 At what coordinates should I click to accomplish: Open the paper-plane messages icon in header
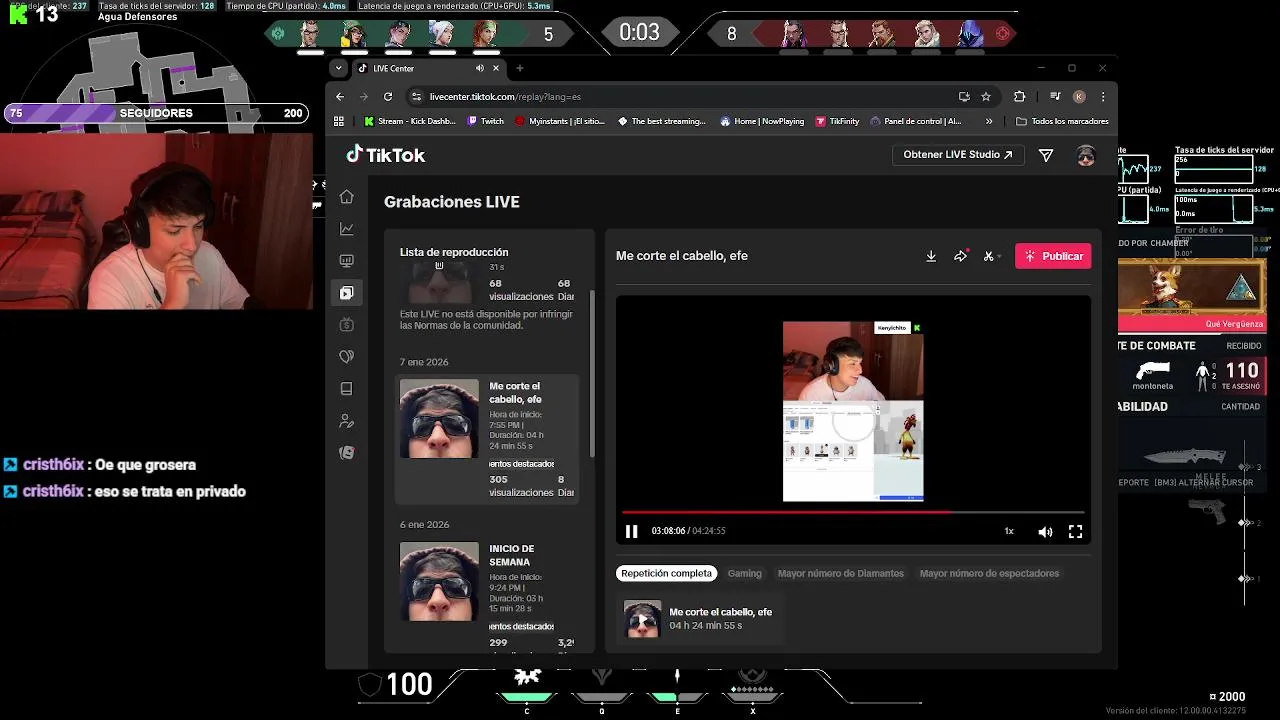pyautogui.click(x=1046, y=155)
